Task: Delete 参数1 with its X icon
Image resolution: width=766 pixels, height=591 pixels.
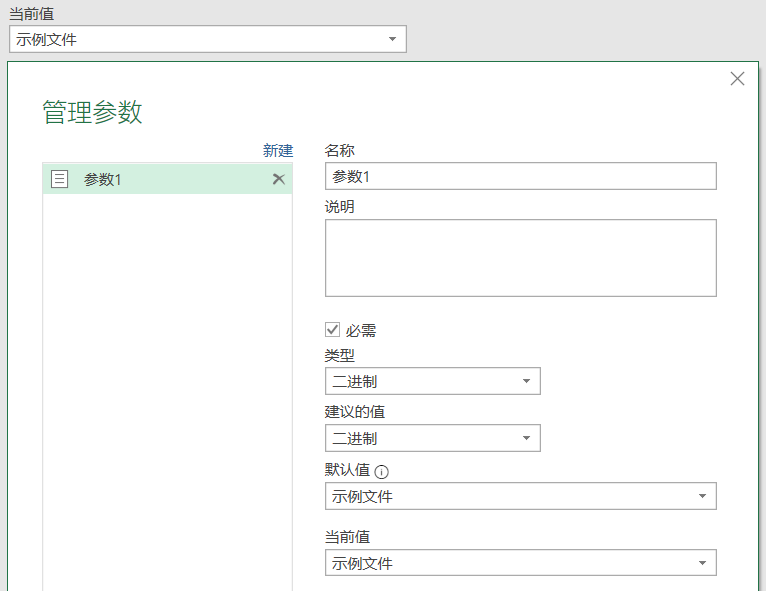Action: pyautogui.click(x=278, y=179)
